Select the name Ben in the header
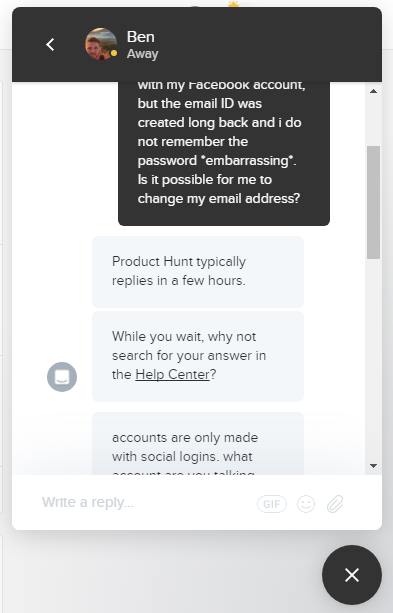 [x=141, y=37]
